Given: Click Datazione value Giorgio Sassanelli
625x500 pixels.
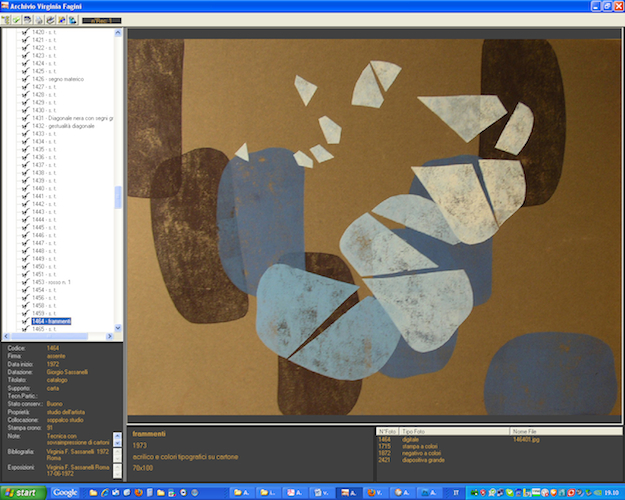Looking at the screenshot, I should pos(67,372).
